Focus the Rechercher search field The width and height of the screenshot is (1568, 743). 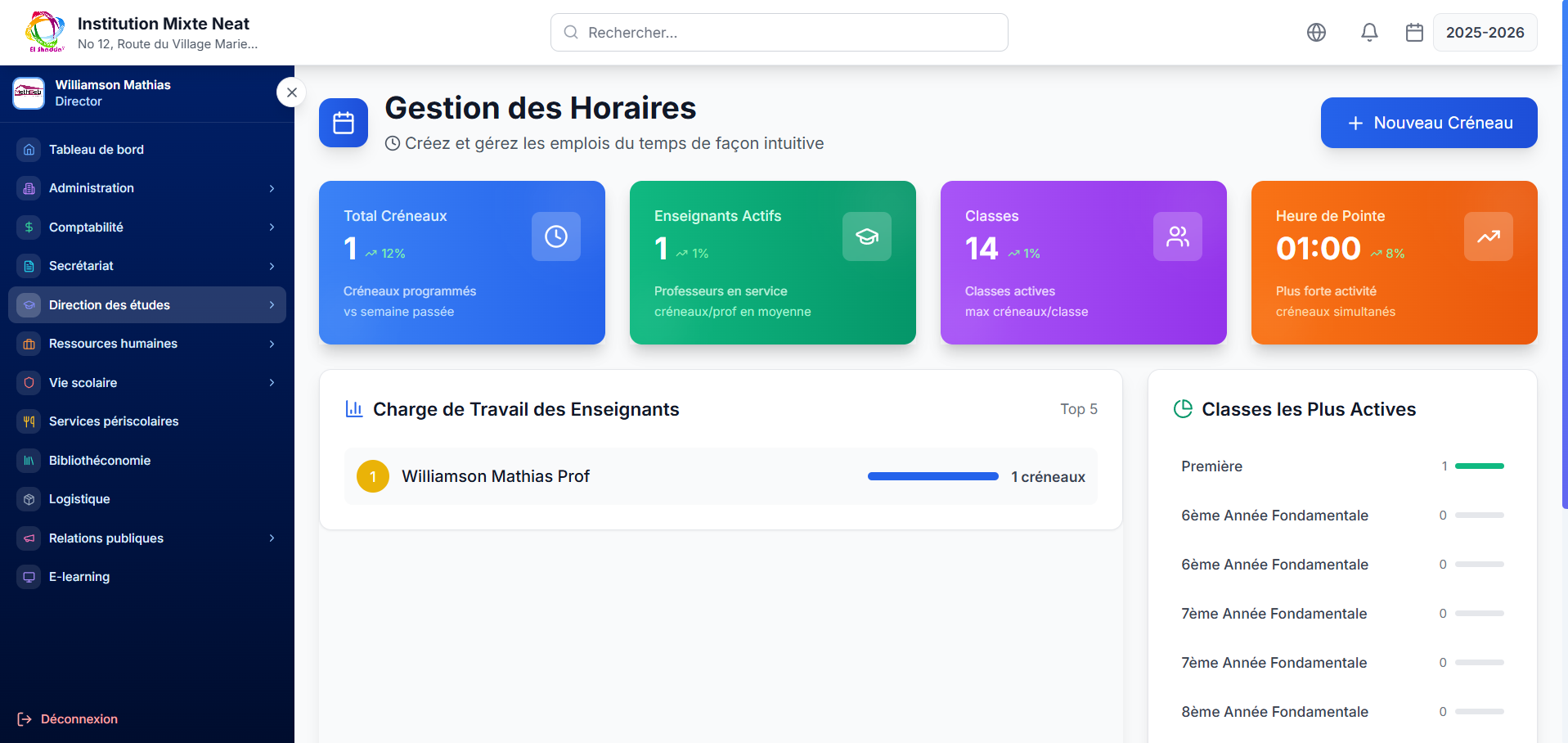[779, 32]
